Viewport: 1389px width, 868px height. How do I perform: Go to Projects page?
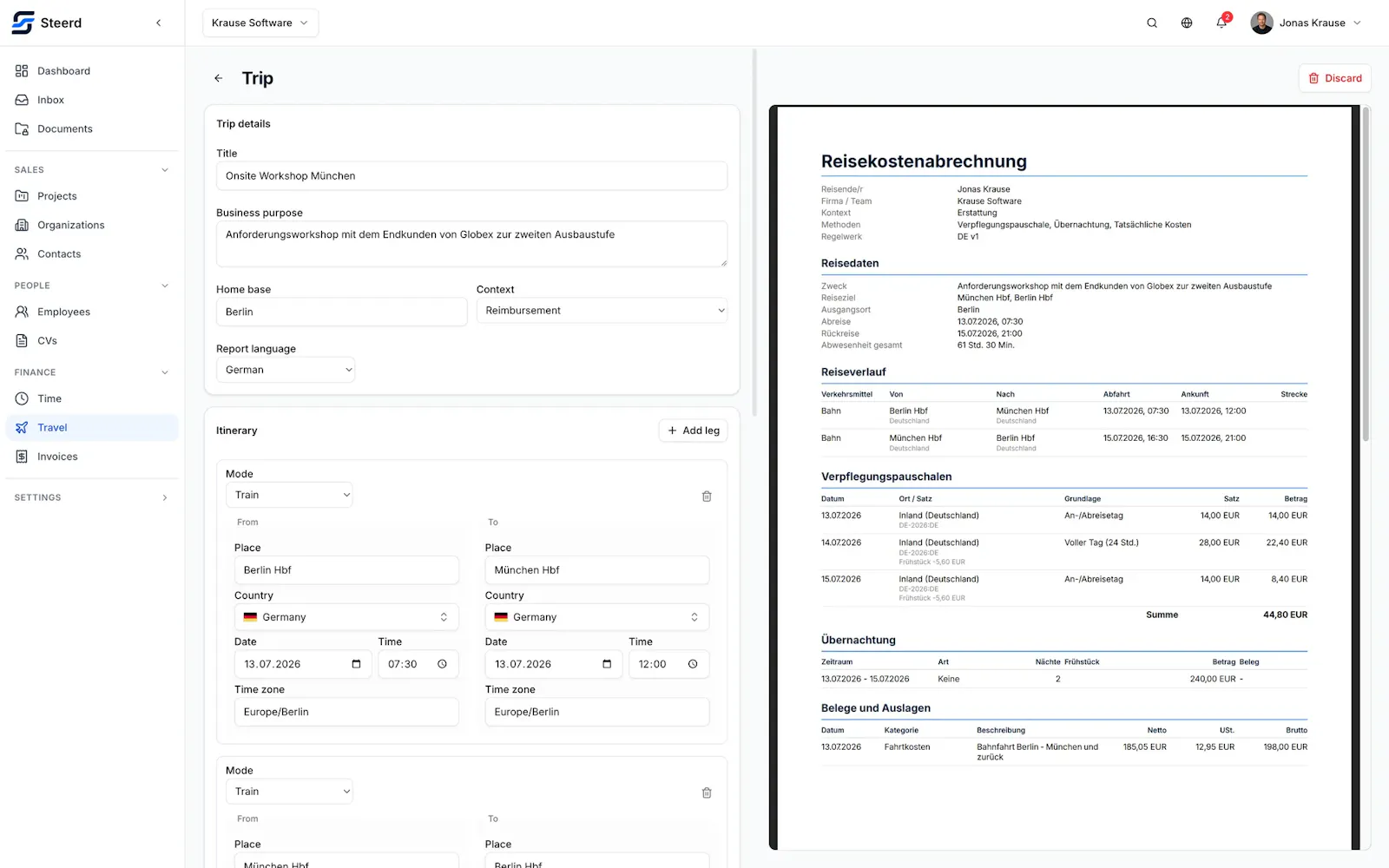pyautogui.click(x=92, y=196)
